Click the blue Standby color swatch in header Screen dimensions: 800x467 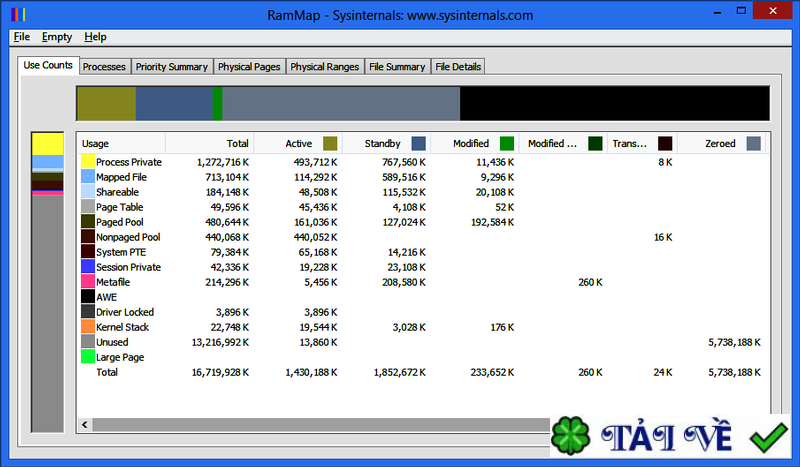418,143
